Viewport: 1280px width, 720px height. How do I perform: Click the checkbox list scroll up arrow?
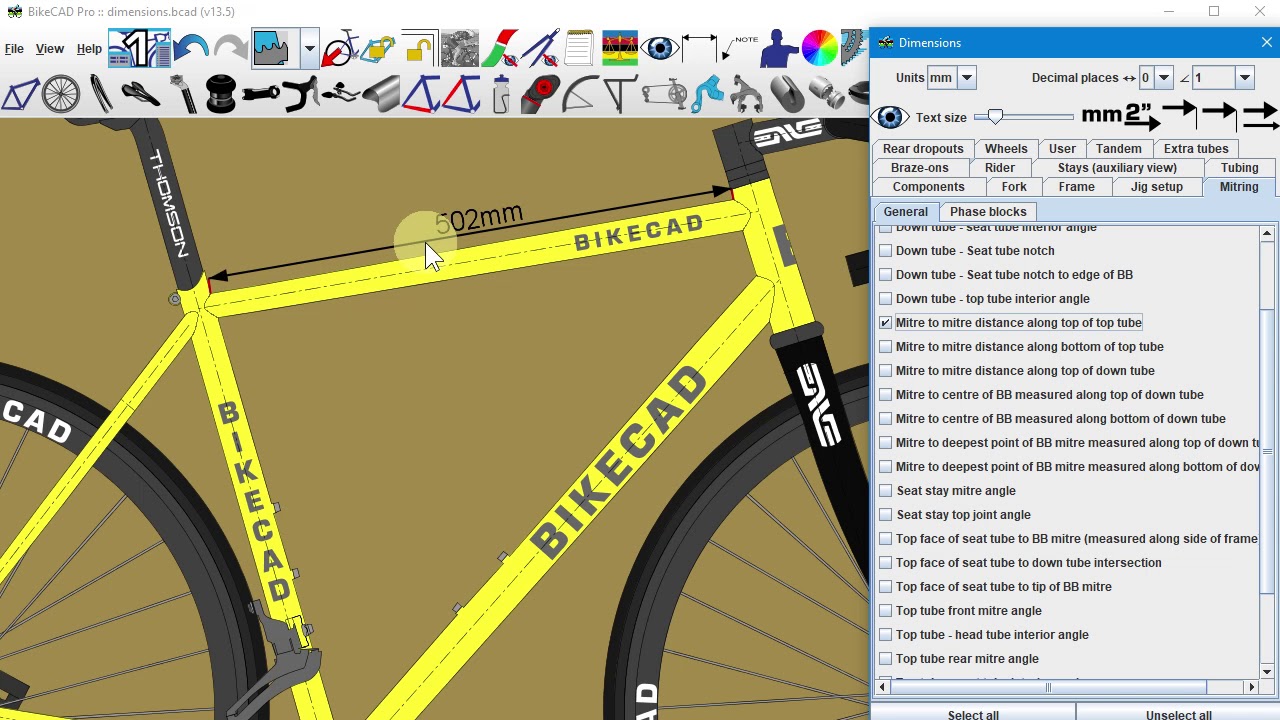coord(1267,234)
